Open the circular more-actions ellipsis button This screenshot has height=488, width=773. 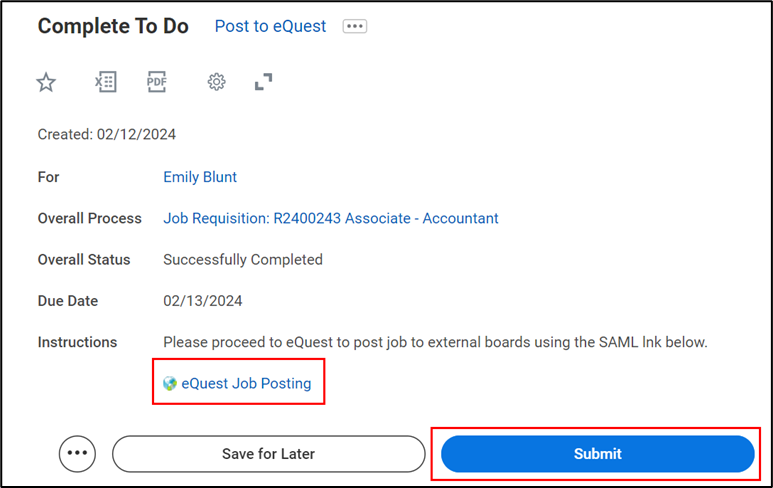click(x=77, y=454)
